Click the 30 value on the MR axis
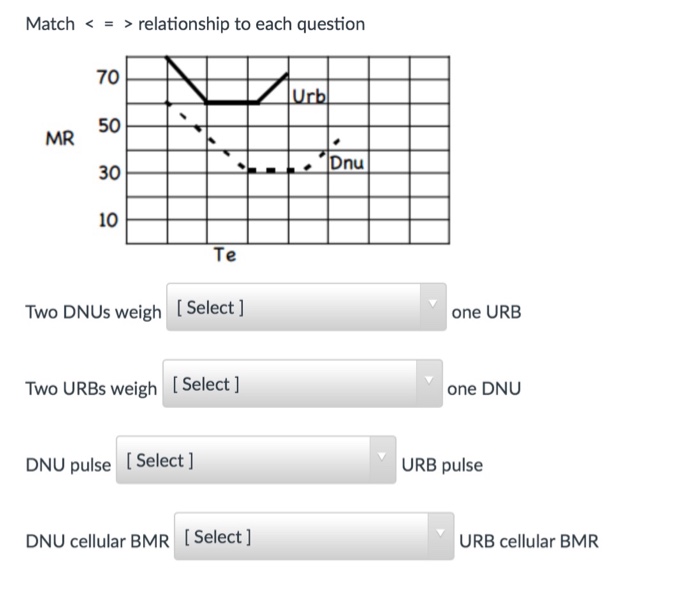 click(x=107, y=174)
